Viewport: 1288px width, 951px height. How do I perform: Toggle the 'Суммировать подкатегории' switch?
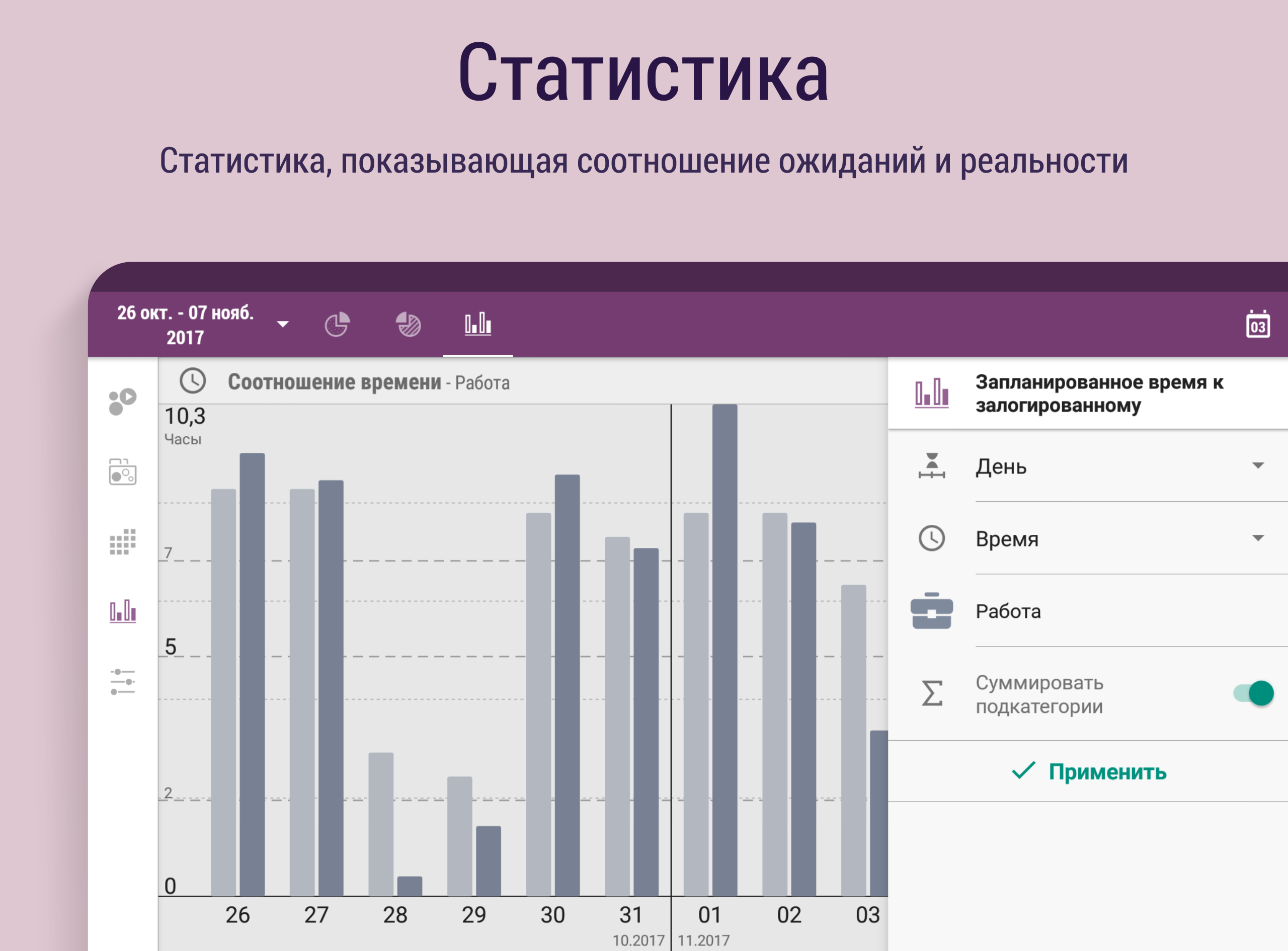click(1253, 693)
